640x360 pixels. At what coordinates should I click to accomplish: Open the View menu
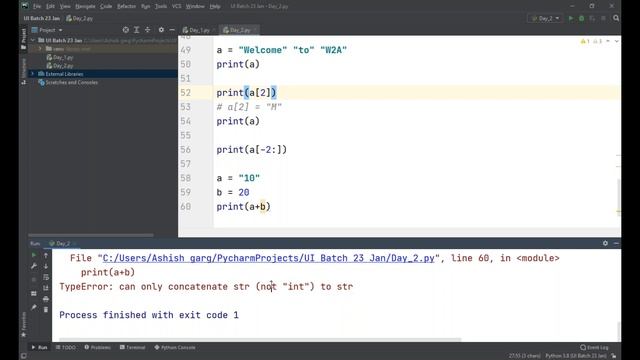(65, 6)
